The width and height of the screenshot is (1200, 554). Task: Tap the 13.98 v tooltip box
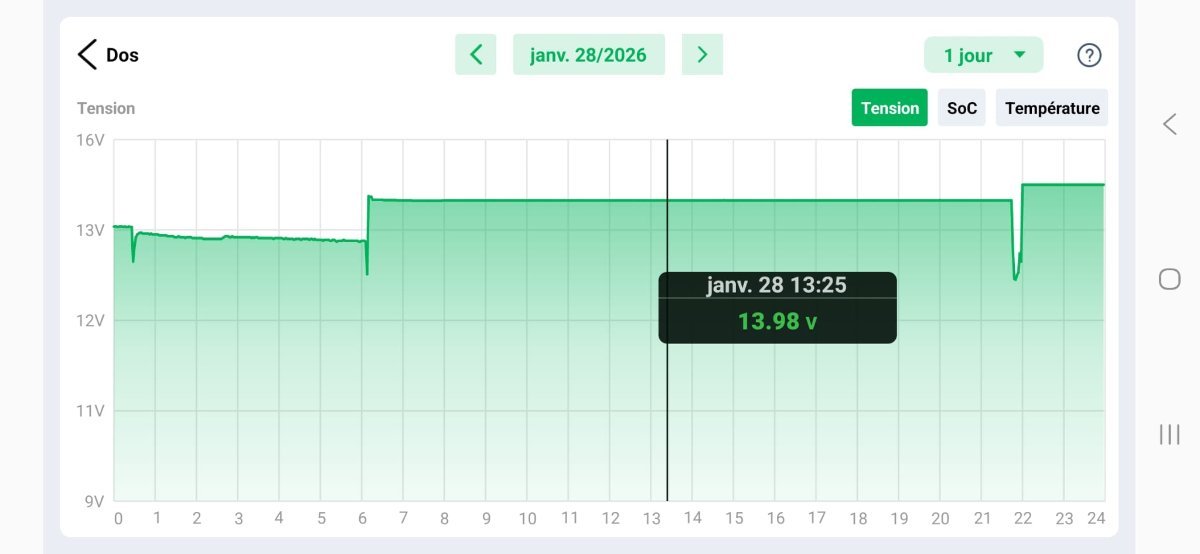click(x=777, y=308)
